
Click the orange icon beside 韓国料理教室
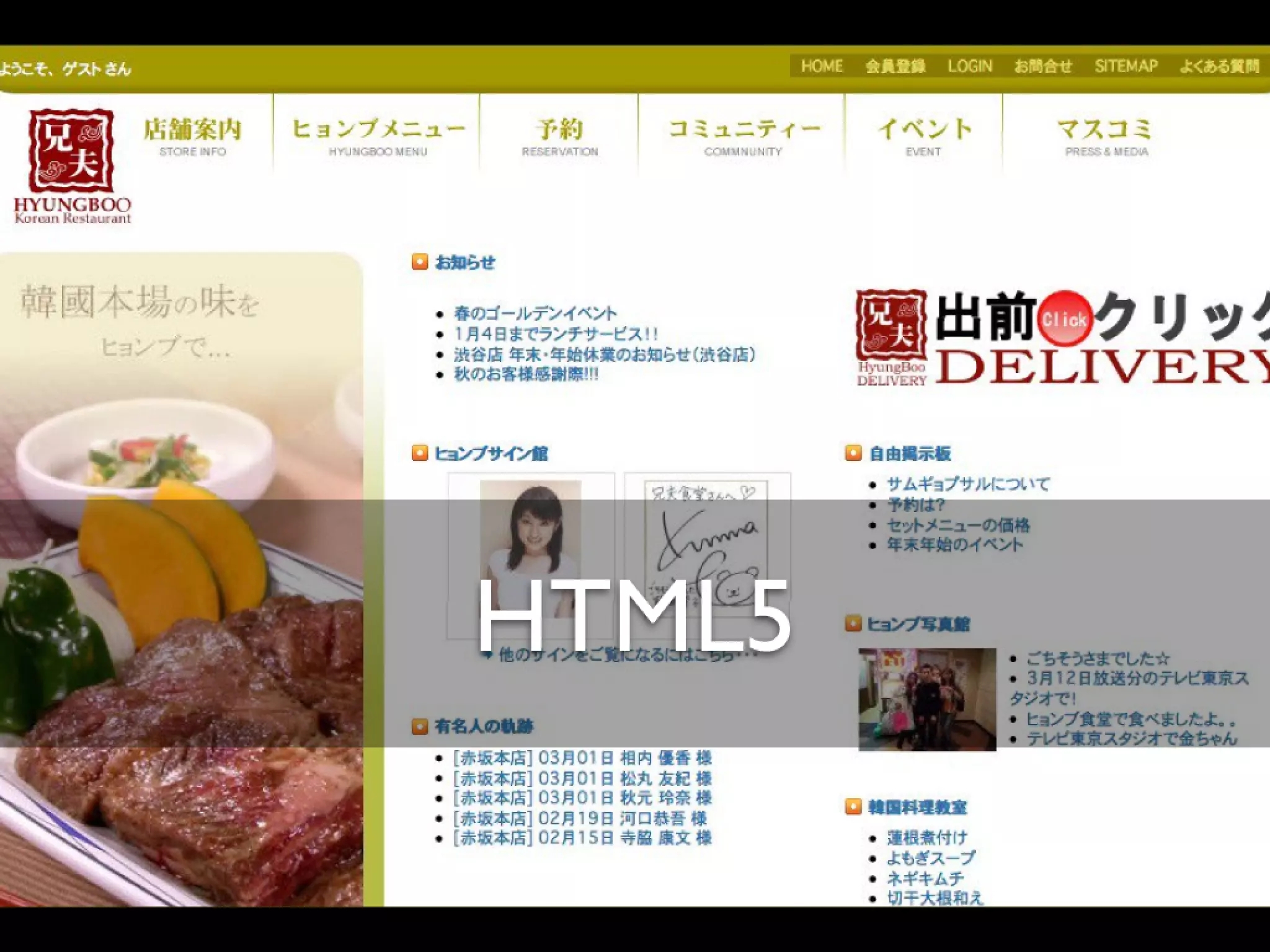(x=853, y=807)
